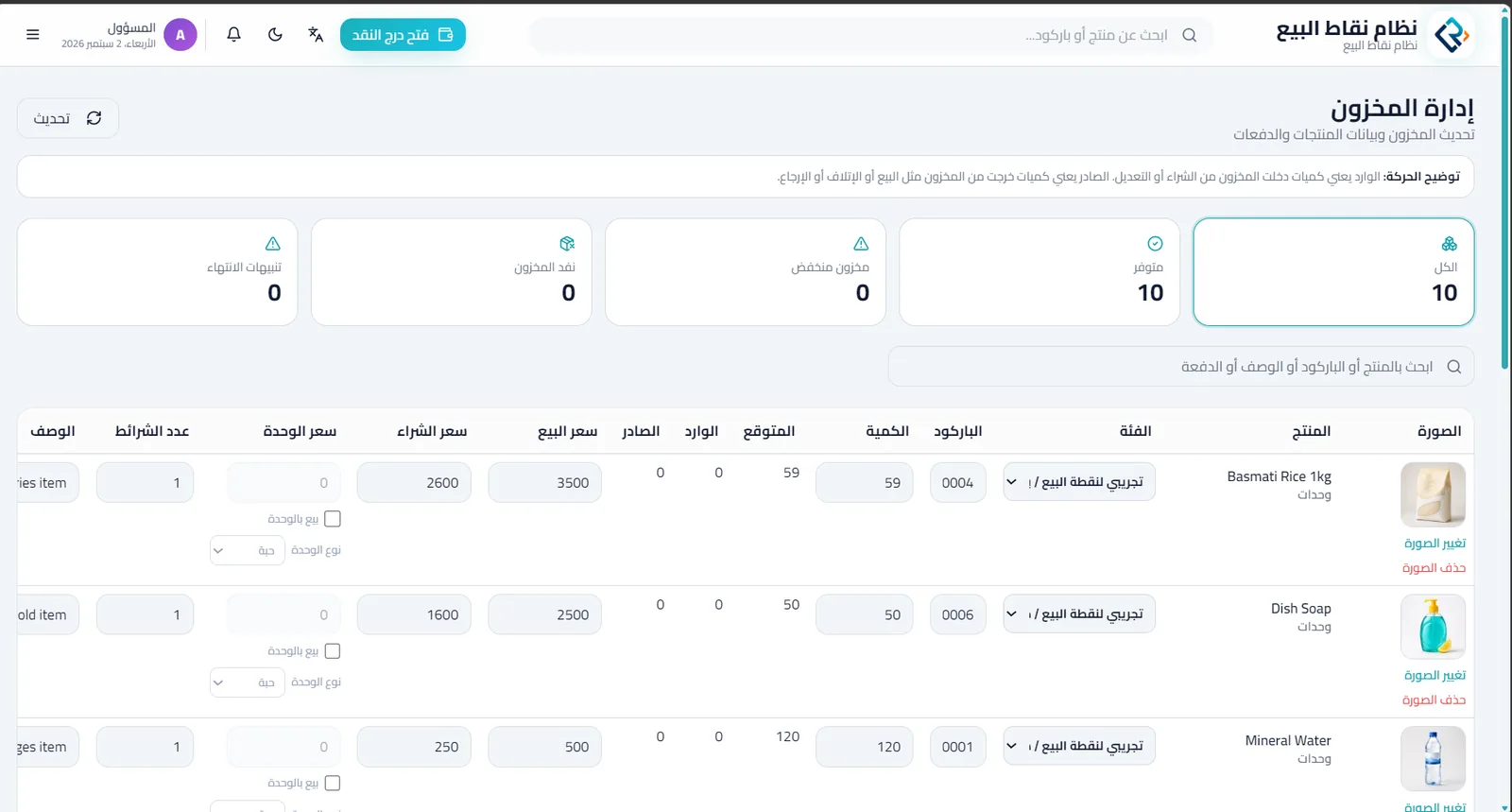Open category dropdown for Dish Soap

(x=1079, y=614)
